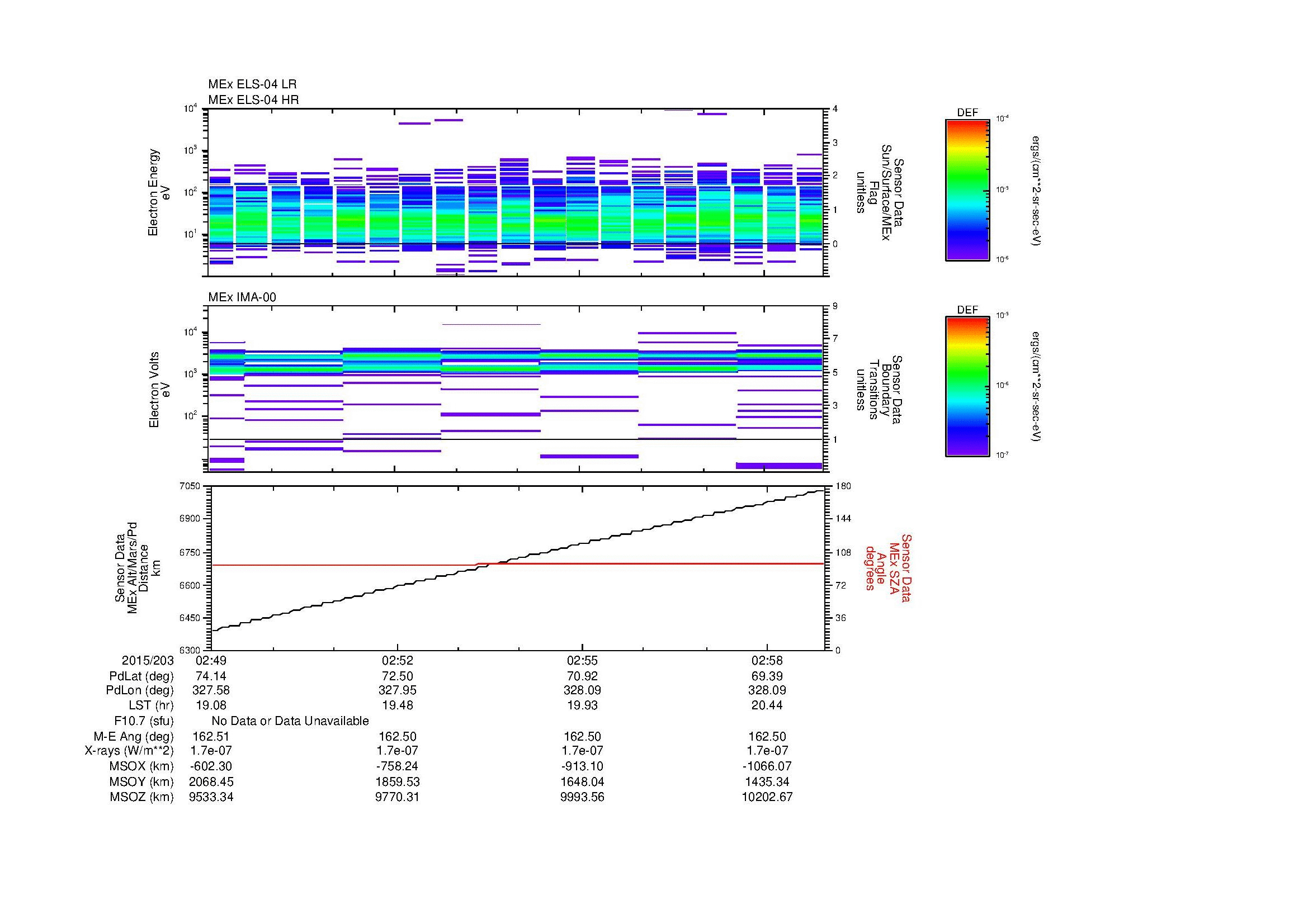
Task: Click the altitude axis tick '7050'
Action: tap(190, 486)
